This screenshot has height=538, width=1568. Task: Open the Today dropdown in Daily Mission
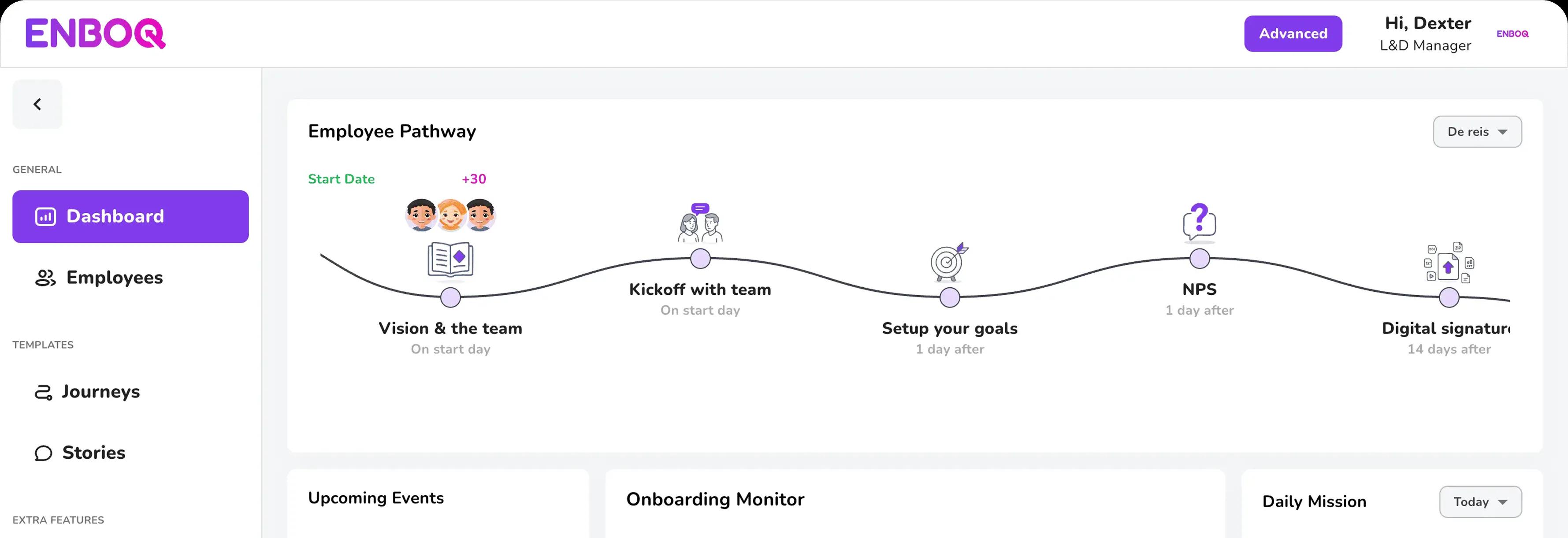point(1480,501)
